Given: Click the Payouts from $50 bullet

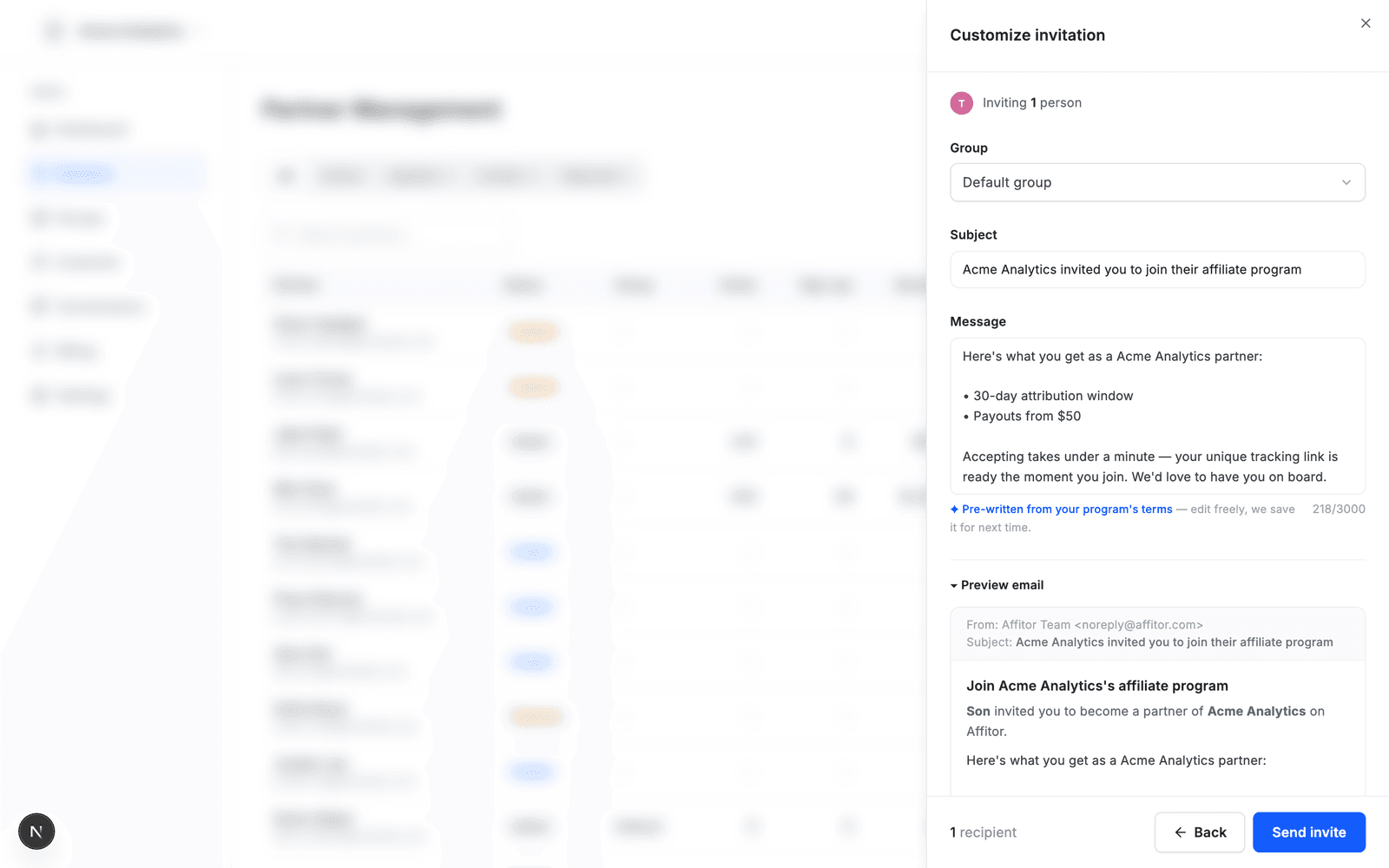Looking at the screenshot, I should click(1022, 417).
